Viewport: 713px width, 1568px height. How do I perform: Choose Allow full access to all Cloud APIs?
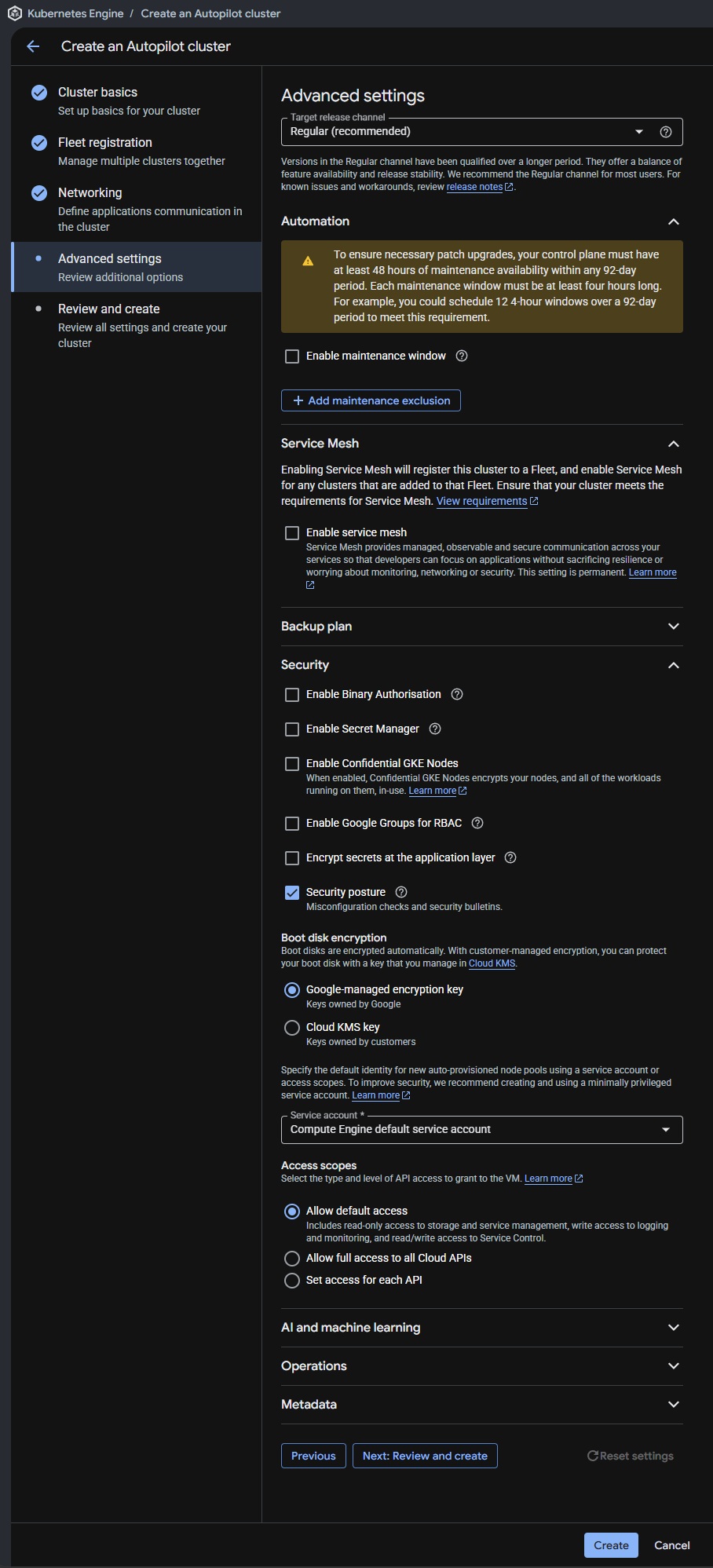[292, 1259]
